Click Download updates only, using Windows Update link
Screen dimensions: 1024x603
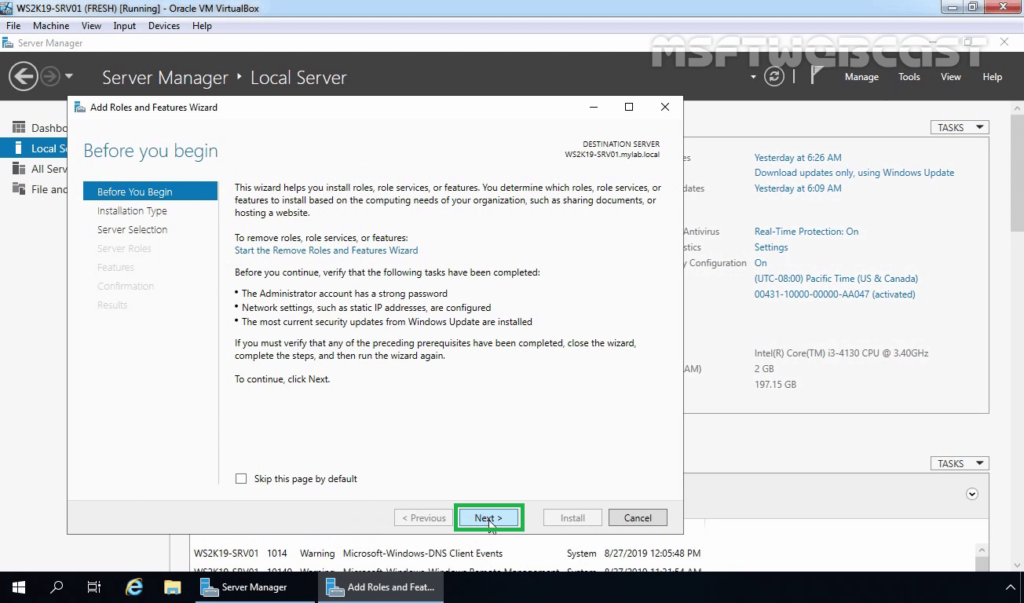pos(854,172)
